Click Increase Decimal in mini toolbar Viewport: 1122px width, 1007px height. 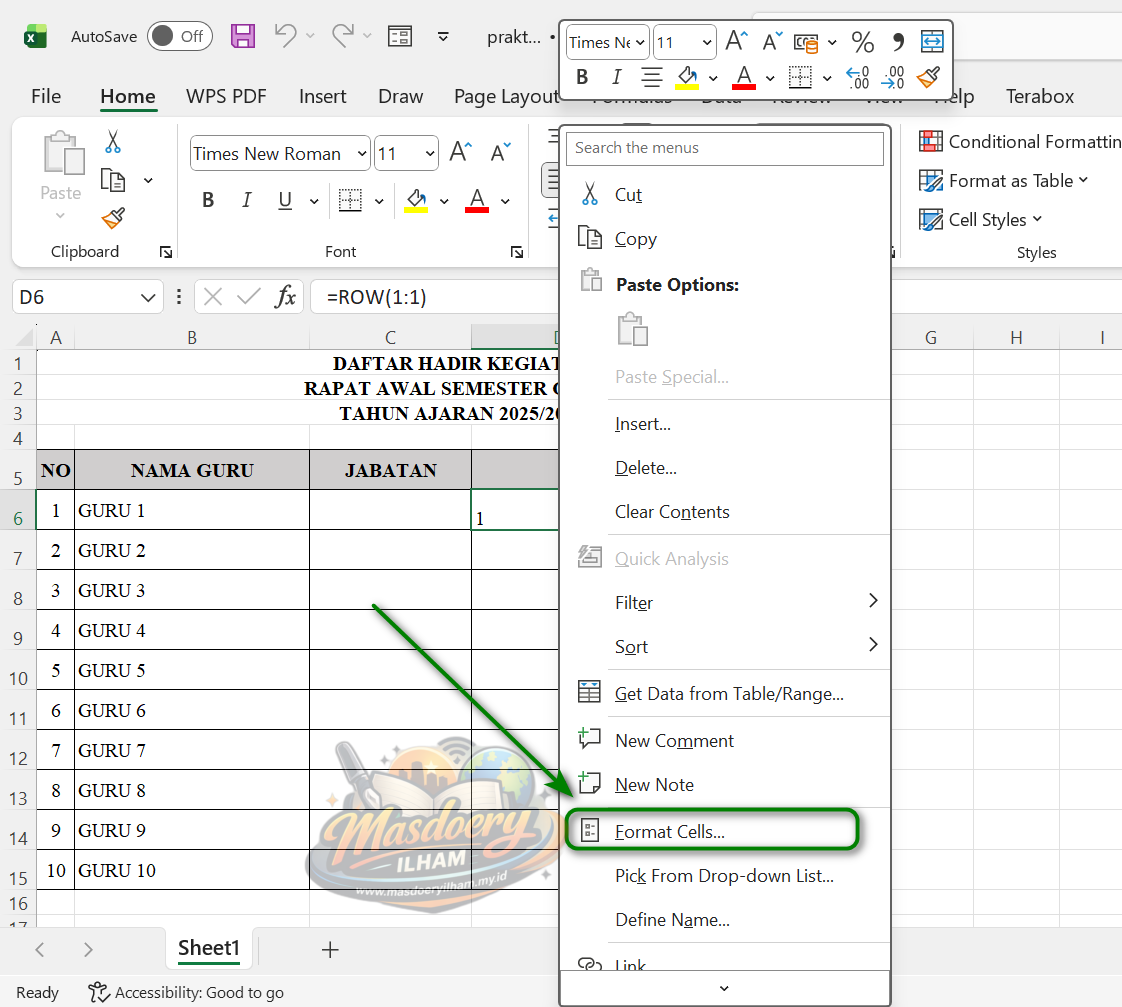(857, 77)
